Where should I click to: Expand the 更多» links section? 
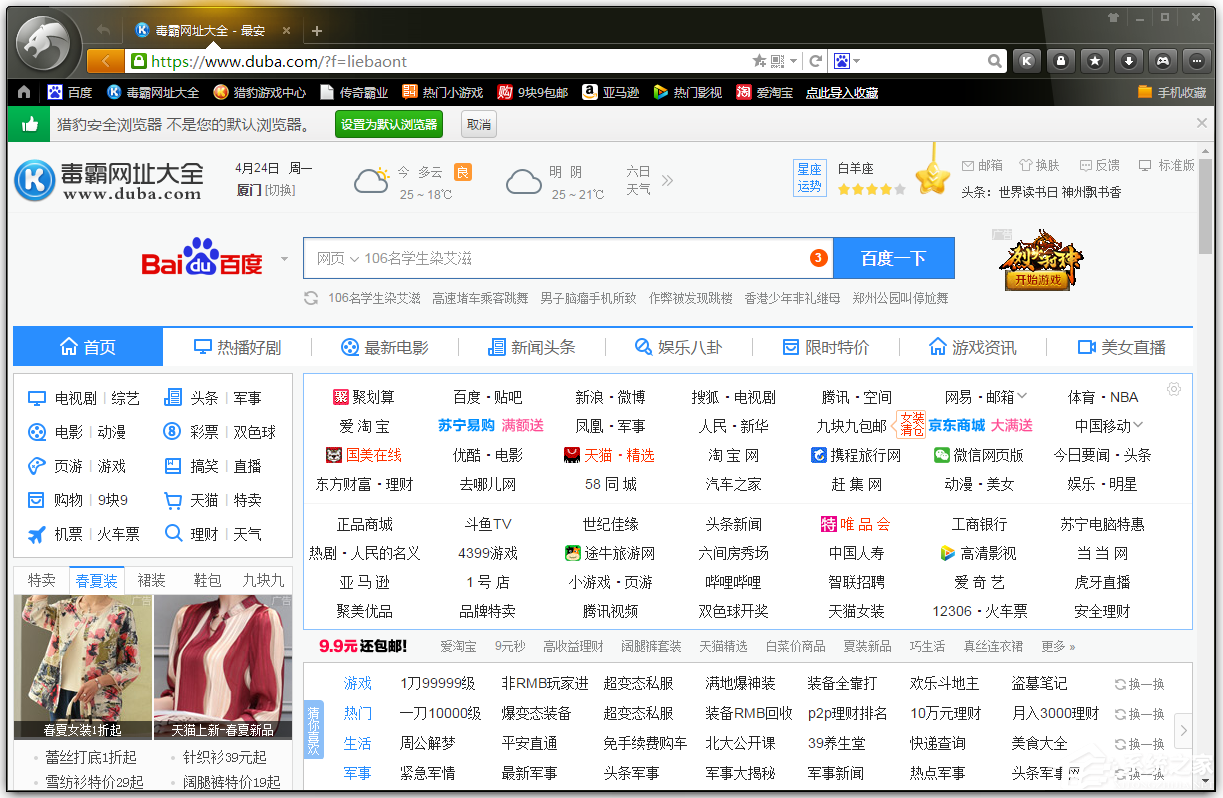(x=1057, y=646)
